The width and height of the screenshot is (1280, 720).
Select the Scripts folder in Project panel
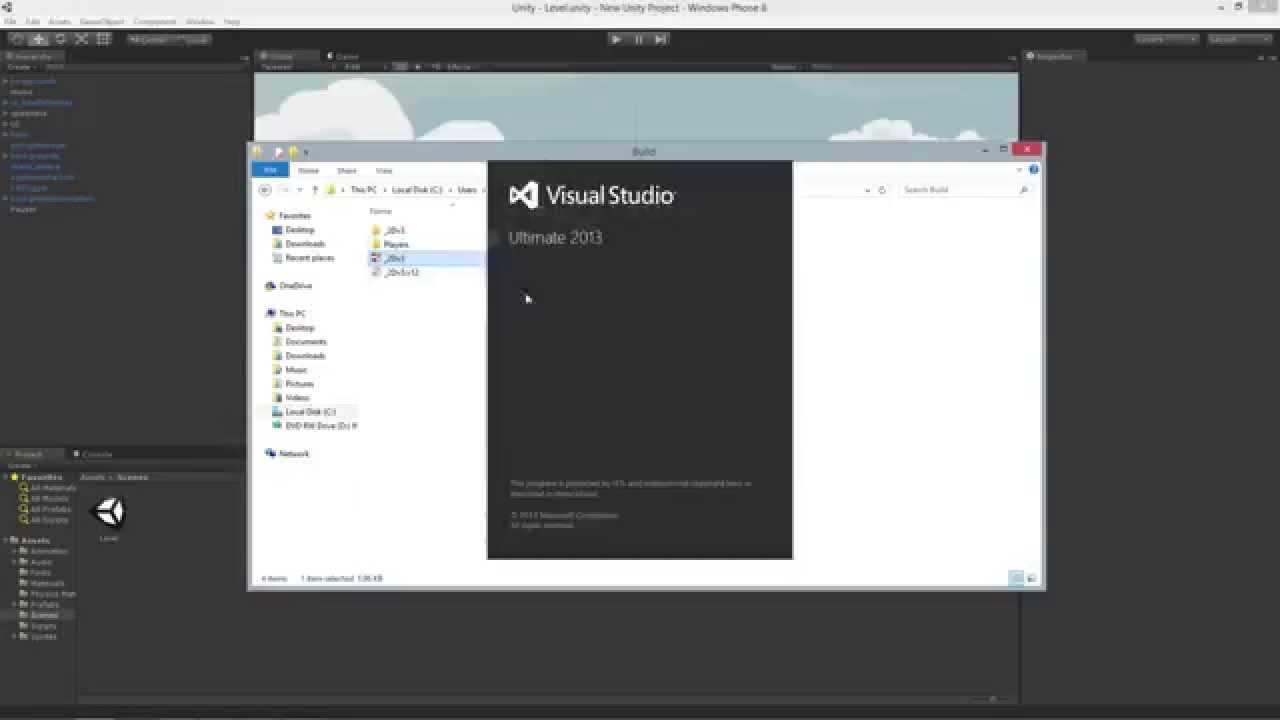click(39, 626)
